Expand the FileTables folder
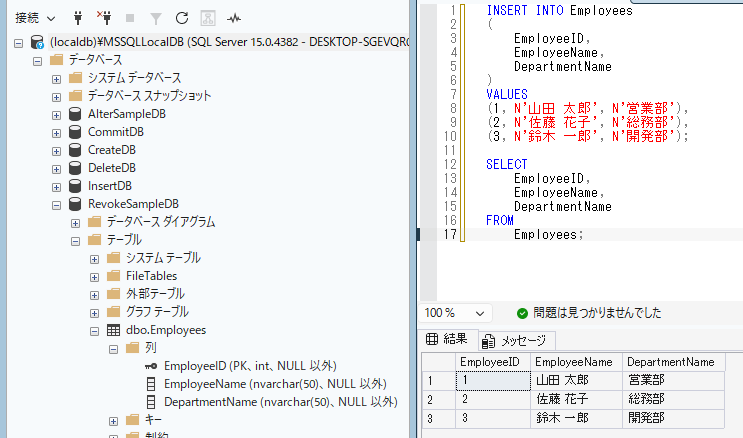Viewport: 743px width, 438px height. (x=94, y=277)
